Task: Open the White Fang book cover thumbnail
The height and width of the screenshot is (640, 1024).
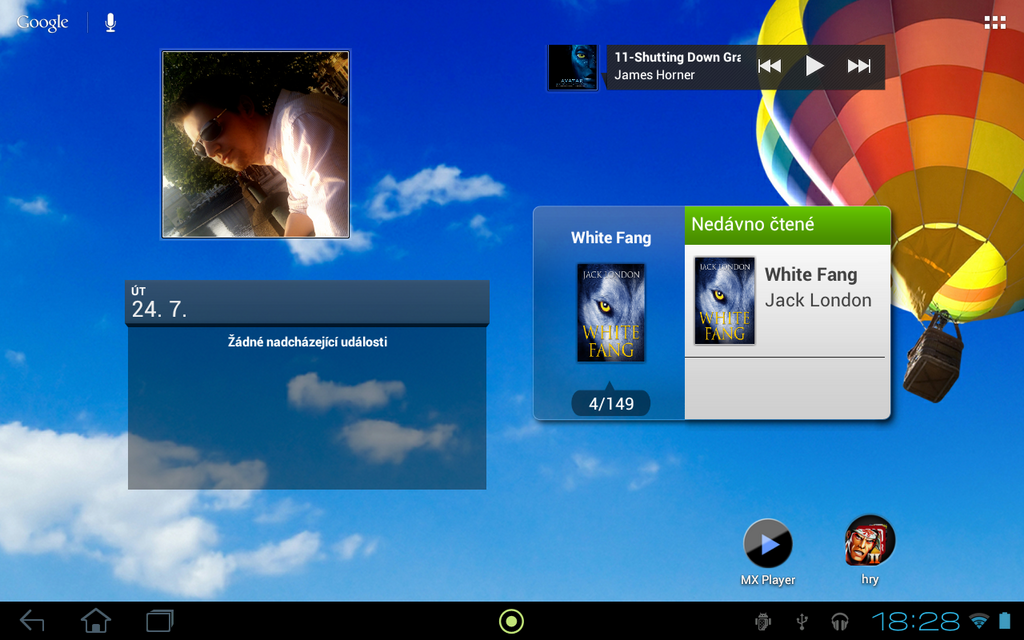Action: (x=610, y=312)
